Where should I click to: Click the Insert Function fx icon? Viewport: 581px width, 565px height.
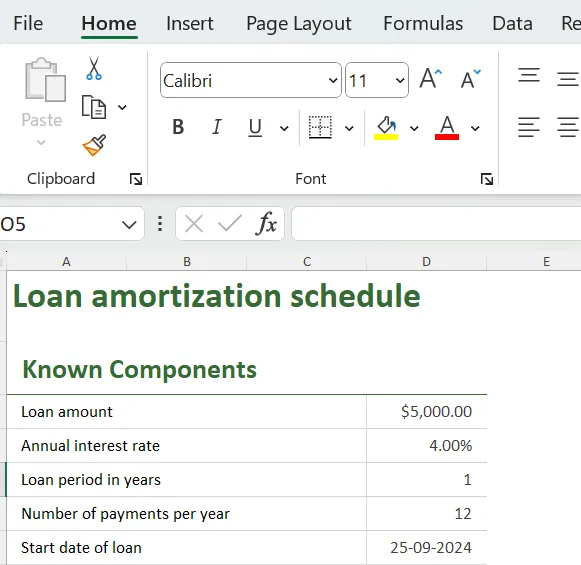[266, 223]
